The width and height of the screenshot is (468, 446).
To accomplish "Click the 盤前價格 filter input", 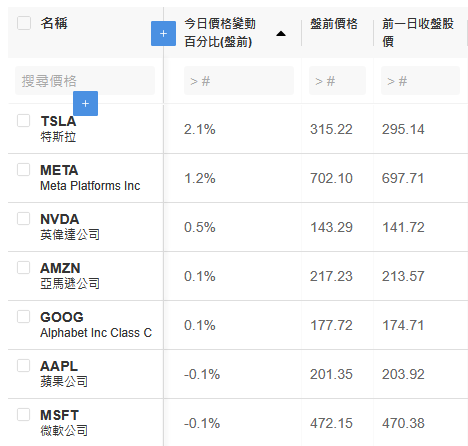I will (x=337, y=81).
